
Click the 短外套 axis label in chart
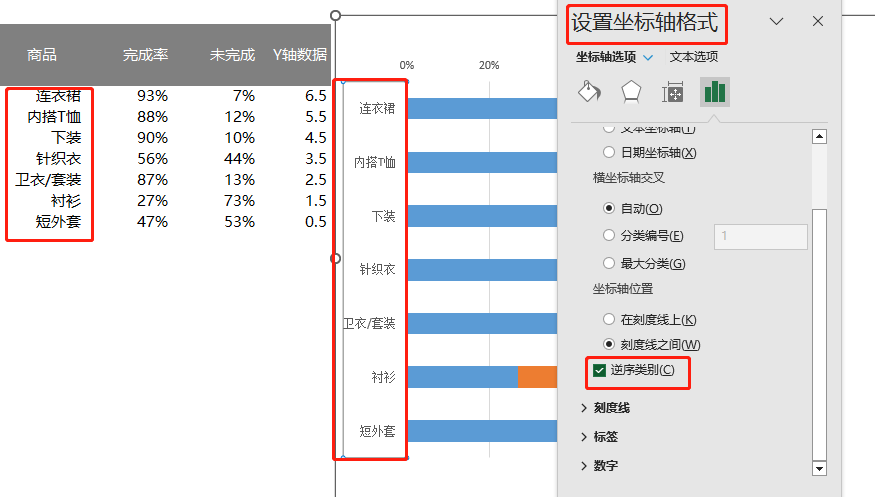pos(377,431)
